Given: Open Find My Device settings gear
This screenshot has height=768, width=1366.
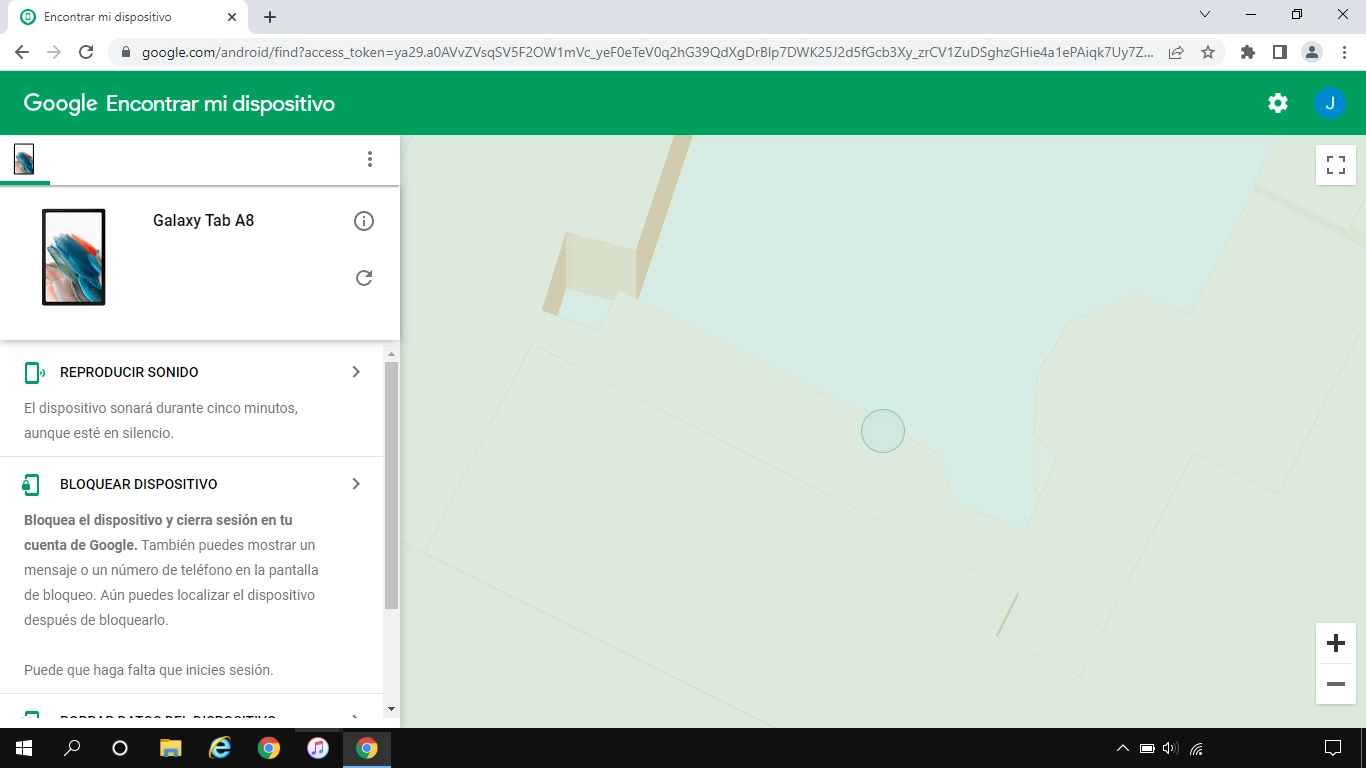Looking at the screenshot, I should tap(1277, 102).
